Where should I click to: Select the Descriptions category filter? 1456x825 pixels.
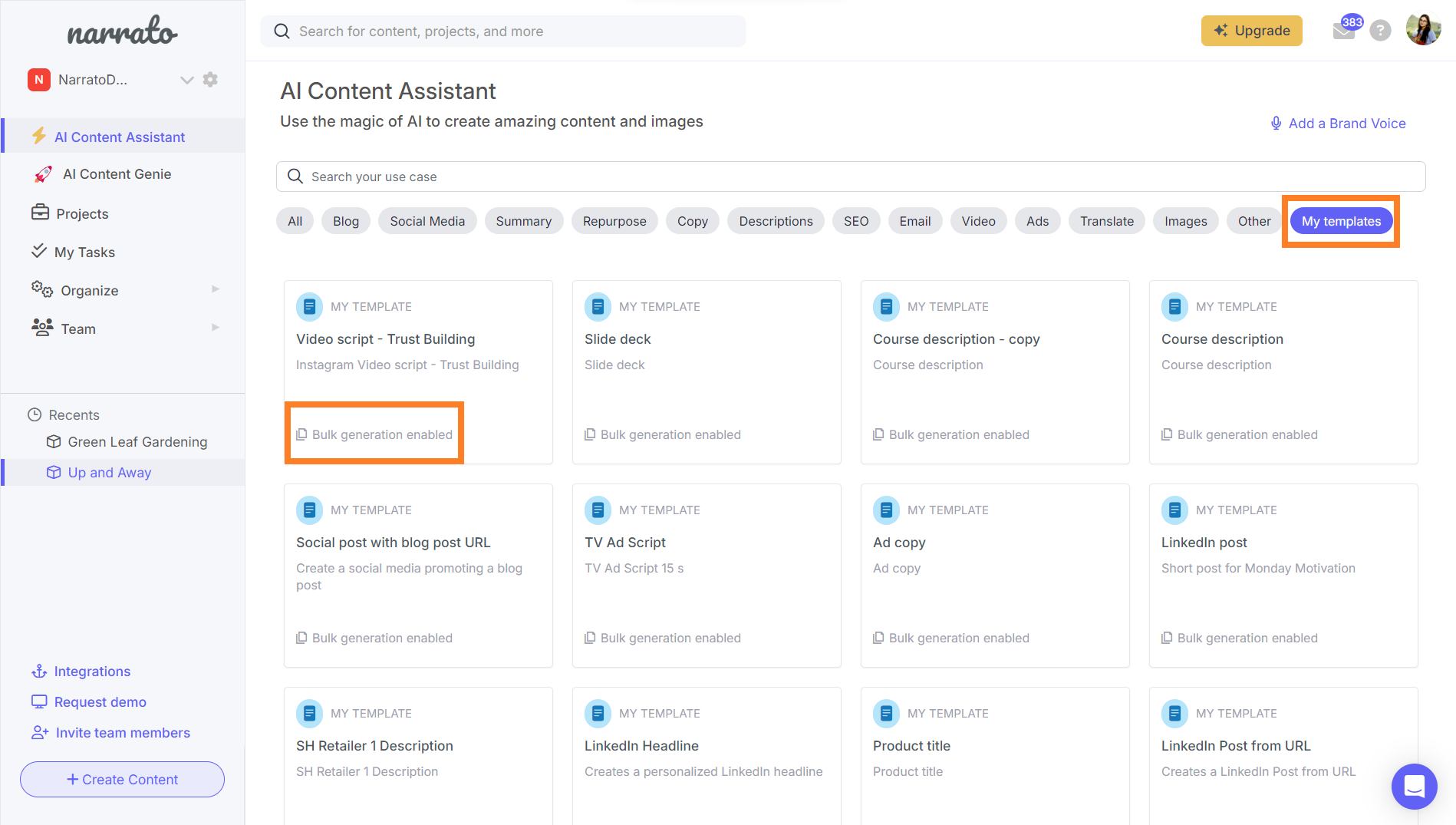click(x=776, y=221)
